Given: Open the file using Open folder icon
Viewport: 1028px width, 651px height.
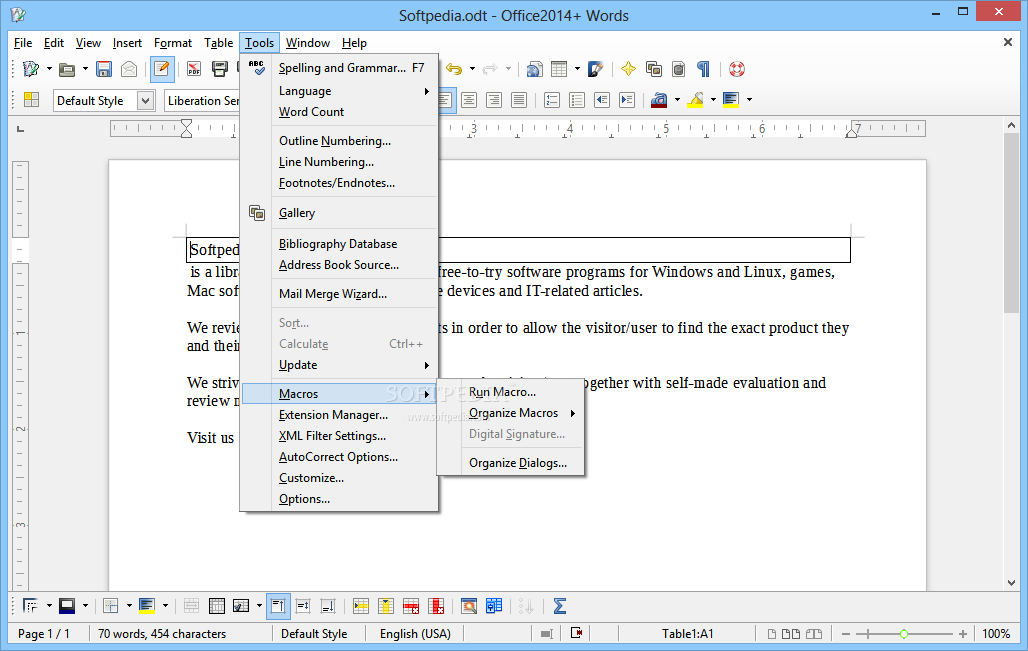Looking at the screenshot, I should [x=66, y=69].
